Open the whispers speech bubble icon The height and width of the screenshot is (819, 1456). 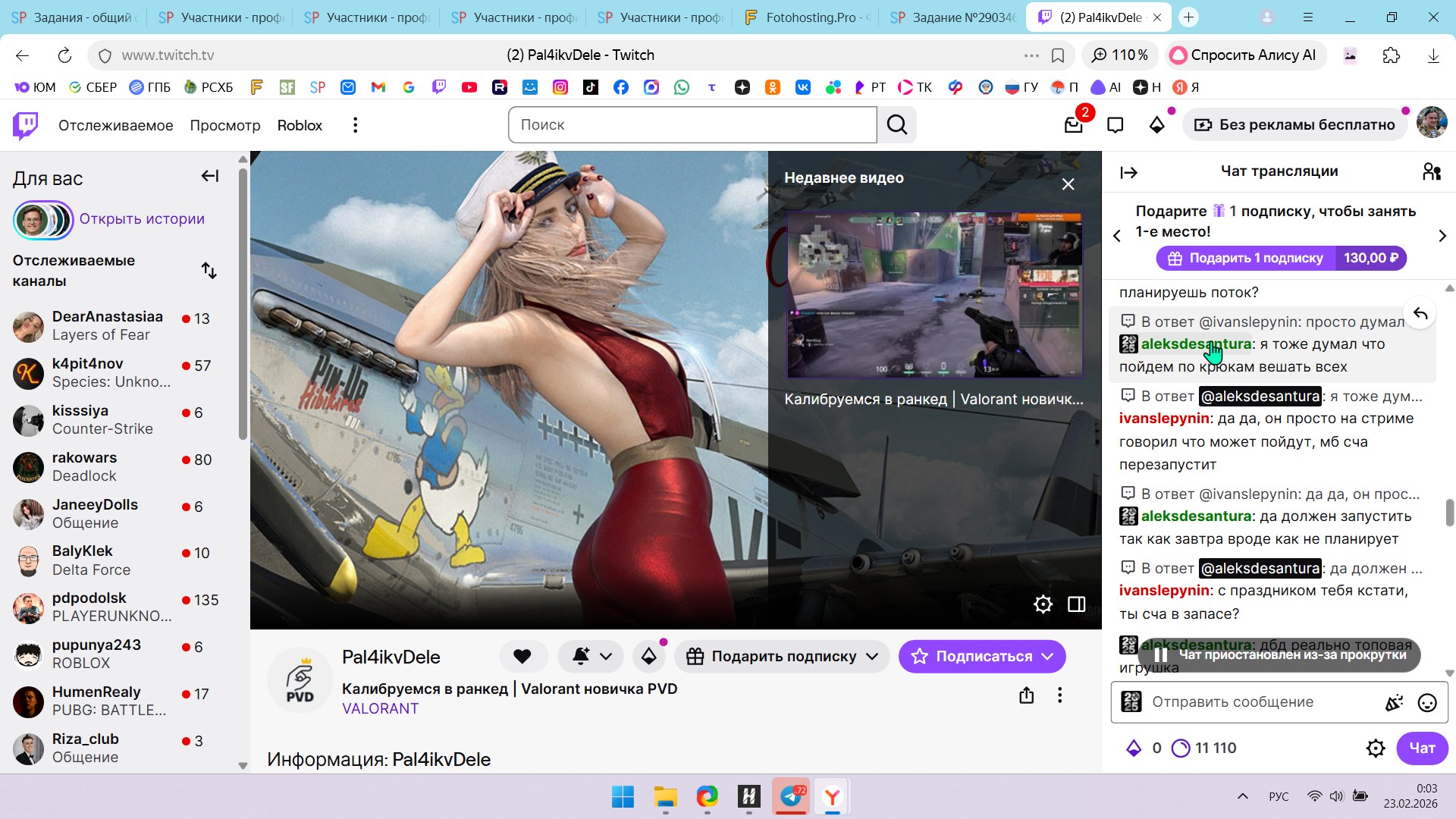(1115, 125)
